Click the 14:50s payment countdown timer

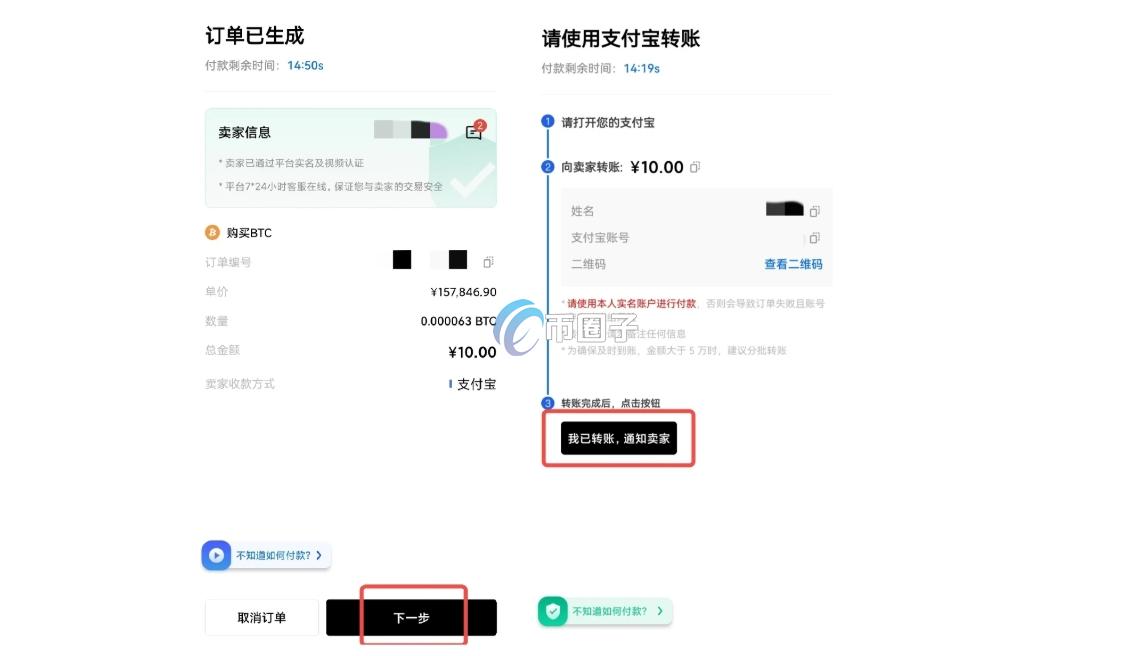click(304, 65)
